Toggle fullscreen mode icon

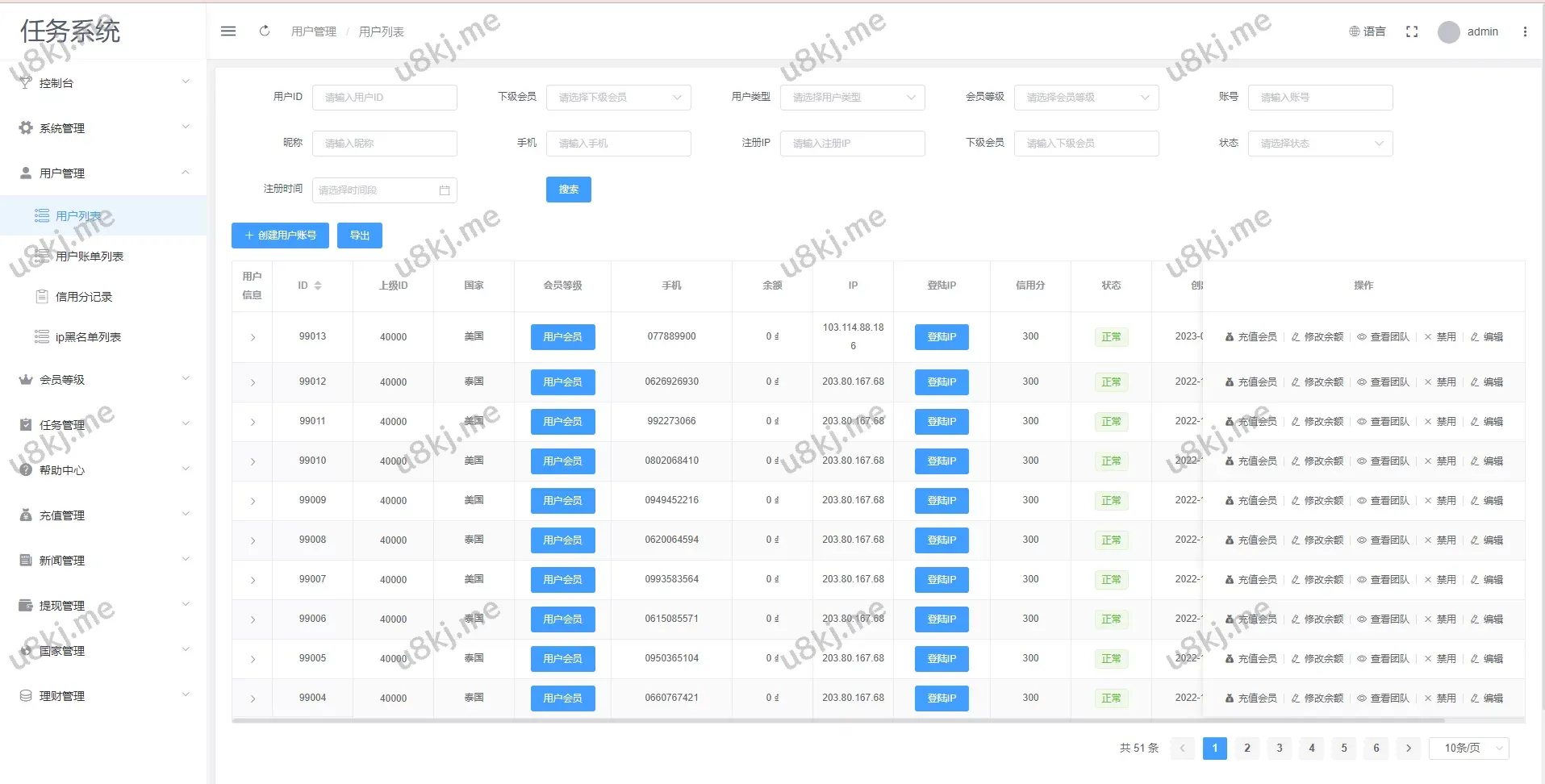point(1411,31)
